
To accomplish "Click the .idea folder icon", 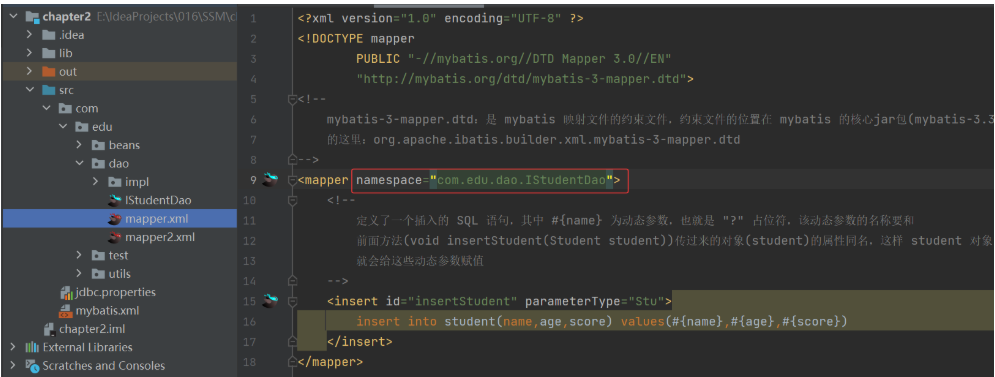I will pyautogui.click(x=48, y=35).
